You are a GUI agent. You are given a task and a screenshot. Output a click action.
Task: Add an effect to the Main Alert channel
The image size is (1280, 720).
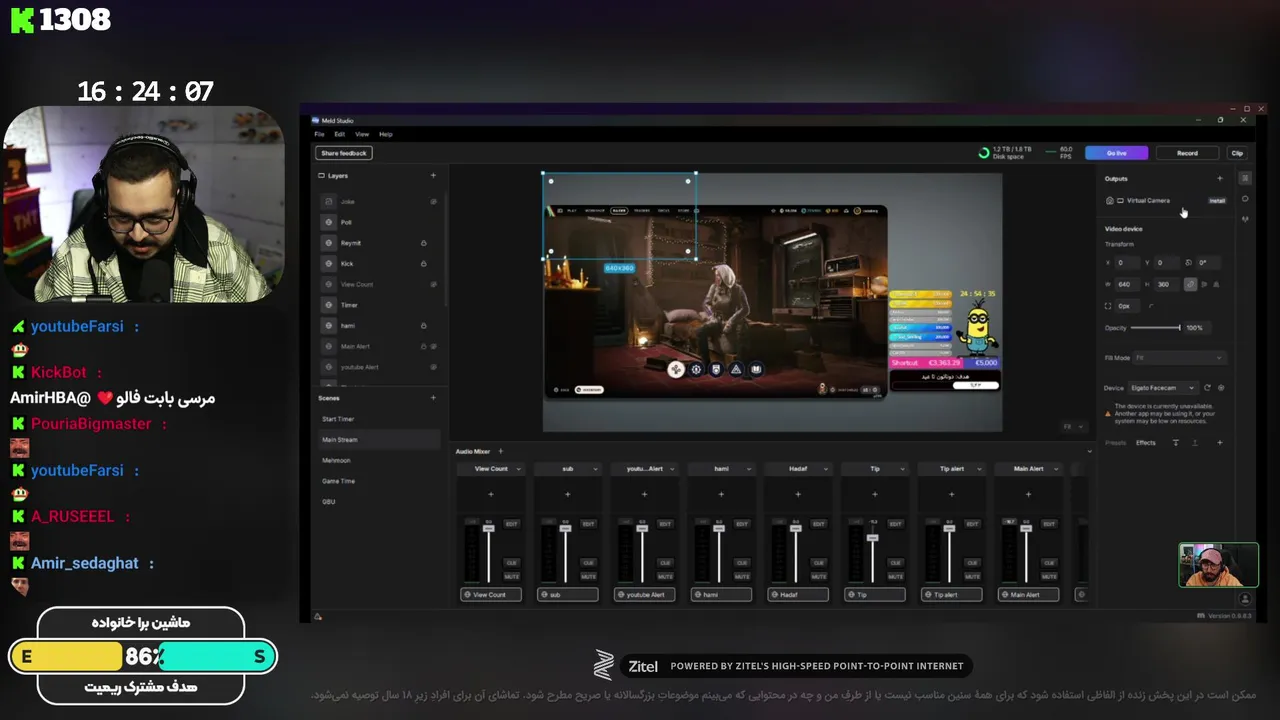coord(1028,494)
